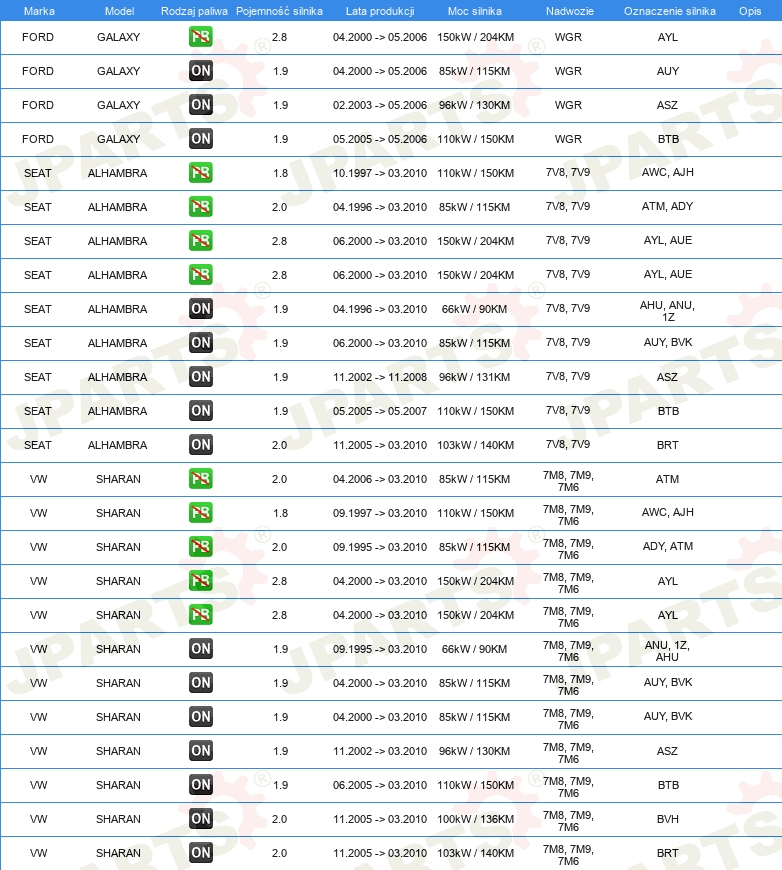The image size is (782, 870).
Task: Click 'ALHAMBRA' in the Seat BRT row
Action: 117,445
